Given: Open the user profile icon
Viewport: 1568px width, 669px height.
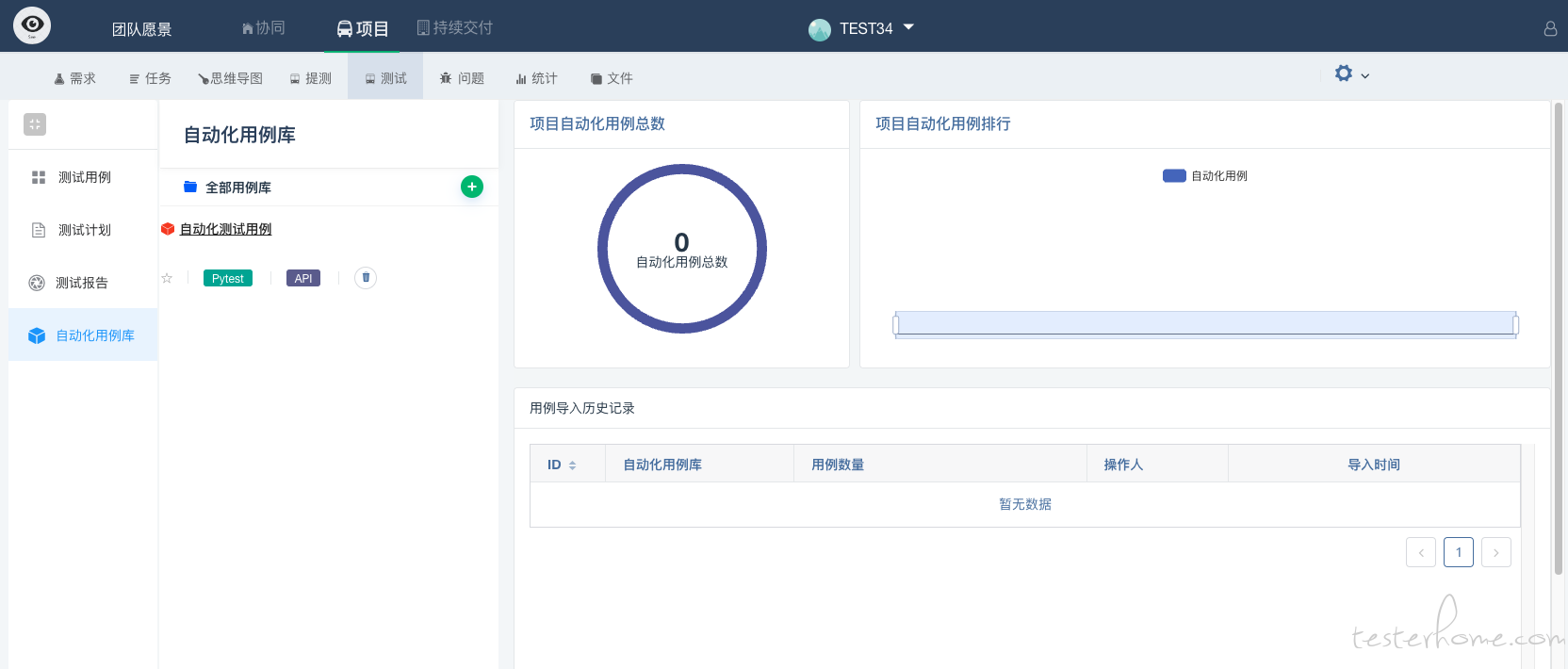Looking at the screenshot, I should tap(1550, 28).
